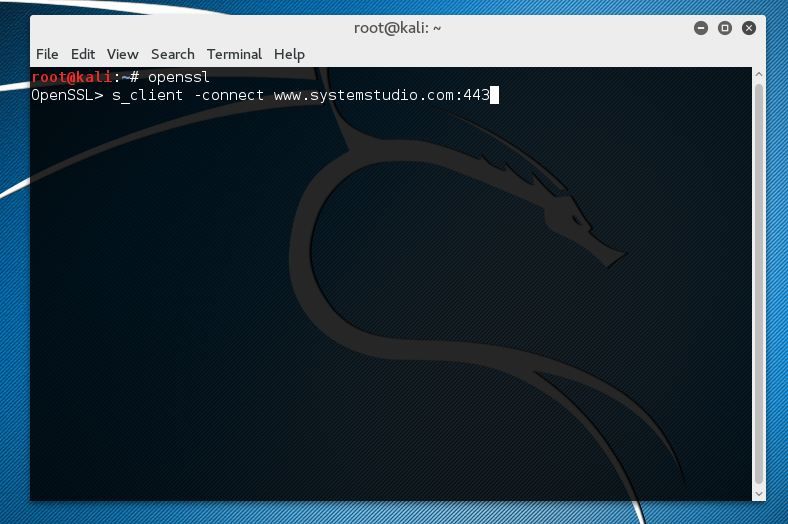Click the 'root@kali: ~' window title

(397, 28)
